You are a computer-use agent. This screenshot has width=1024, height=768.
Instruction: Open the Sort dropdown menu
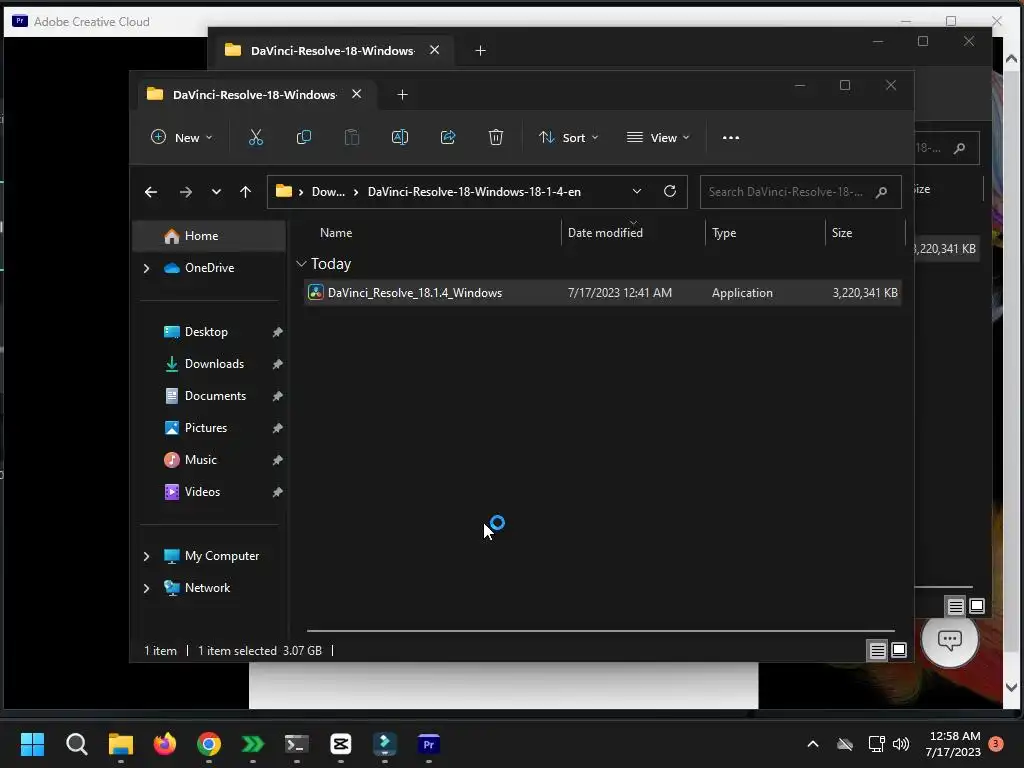tap(568, 138)
